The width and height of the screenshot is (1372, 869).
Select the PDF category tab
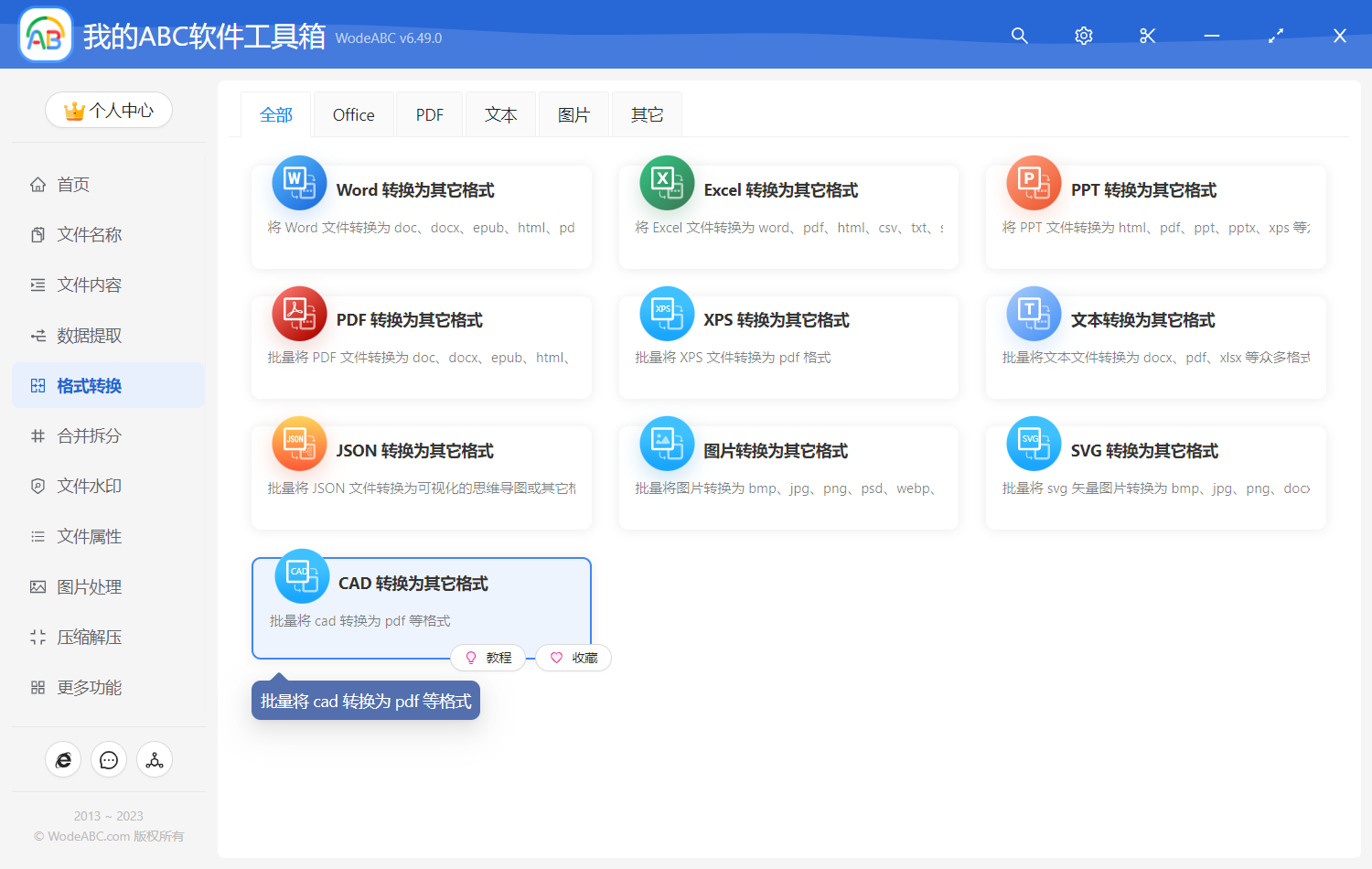(429, 115)
